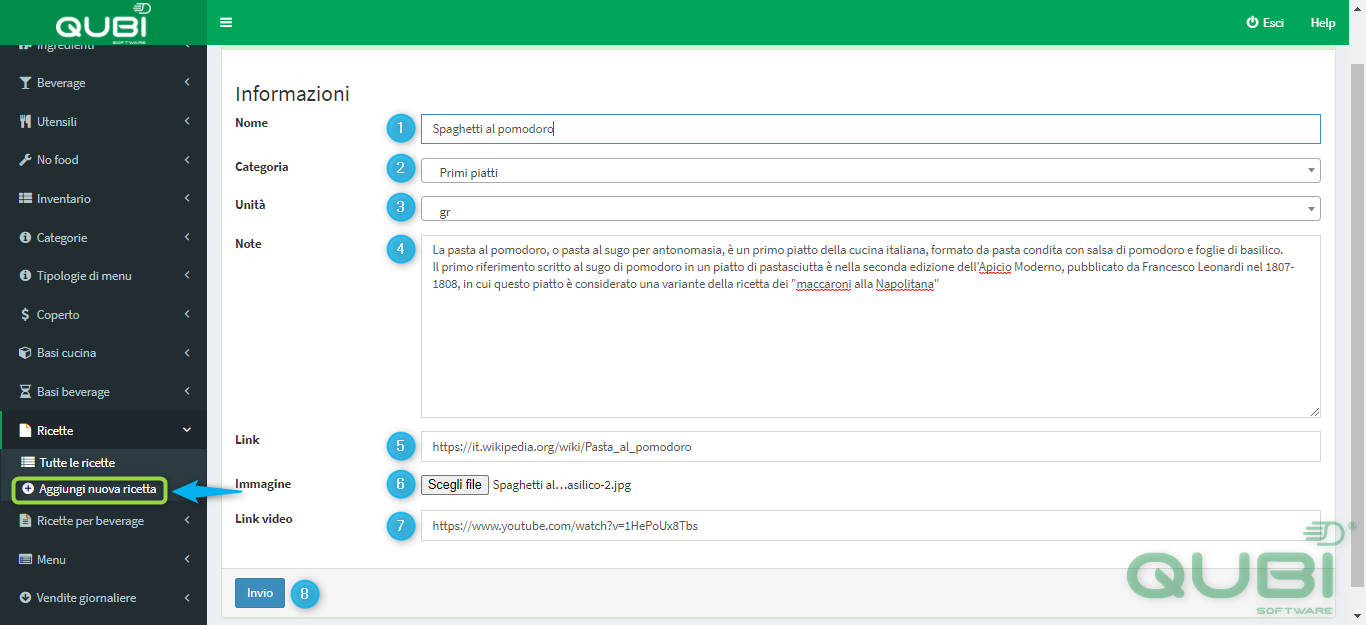The image size is (1366, 625).
Task: Expand the Utensili section chevron
Action: coord(187,121)
